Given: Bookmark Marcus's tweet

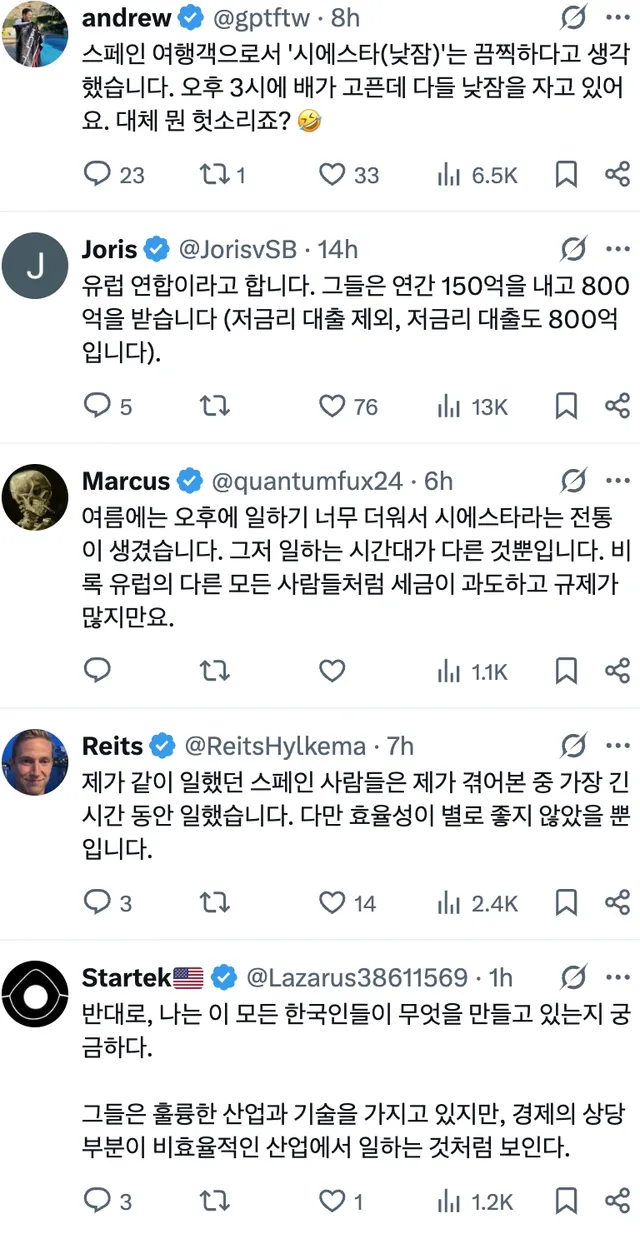Looking at the screenshot, I should 566,670.
